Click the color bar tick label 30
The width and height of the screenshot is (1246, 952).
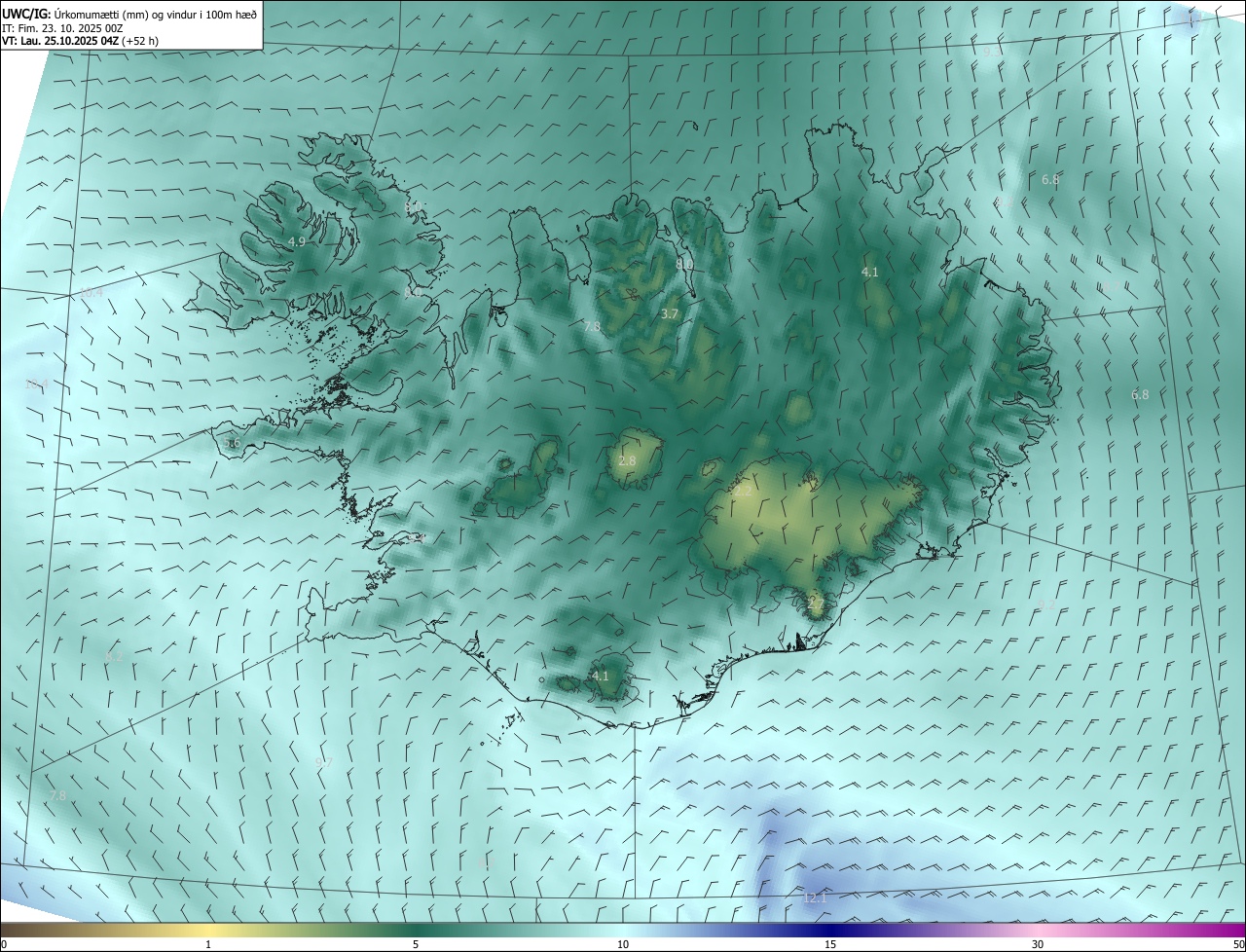1038,944
